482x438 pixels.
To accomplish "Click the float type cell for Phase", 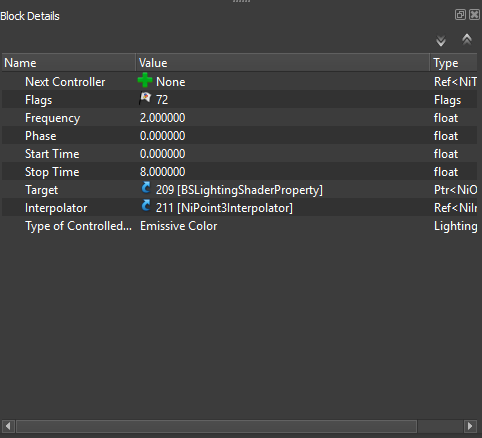I will click(446, 136).
